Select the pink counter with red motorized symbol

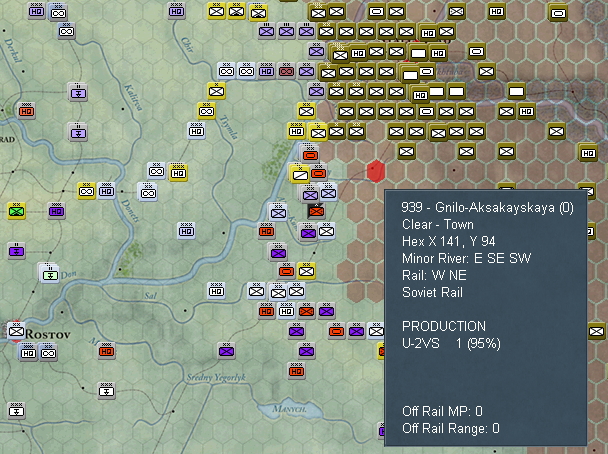pyautogui.click(x=287, y=71)
